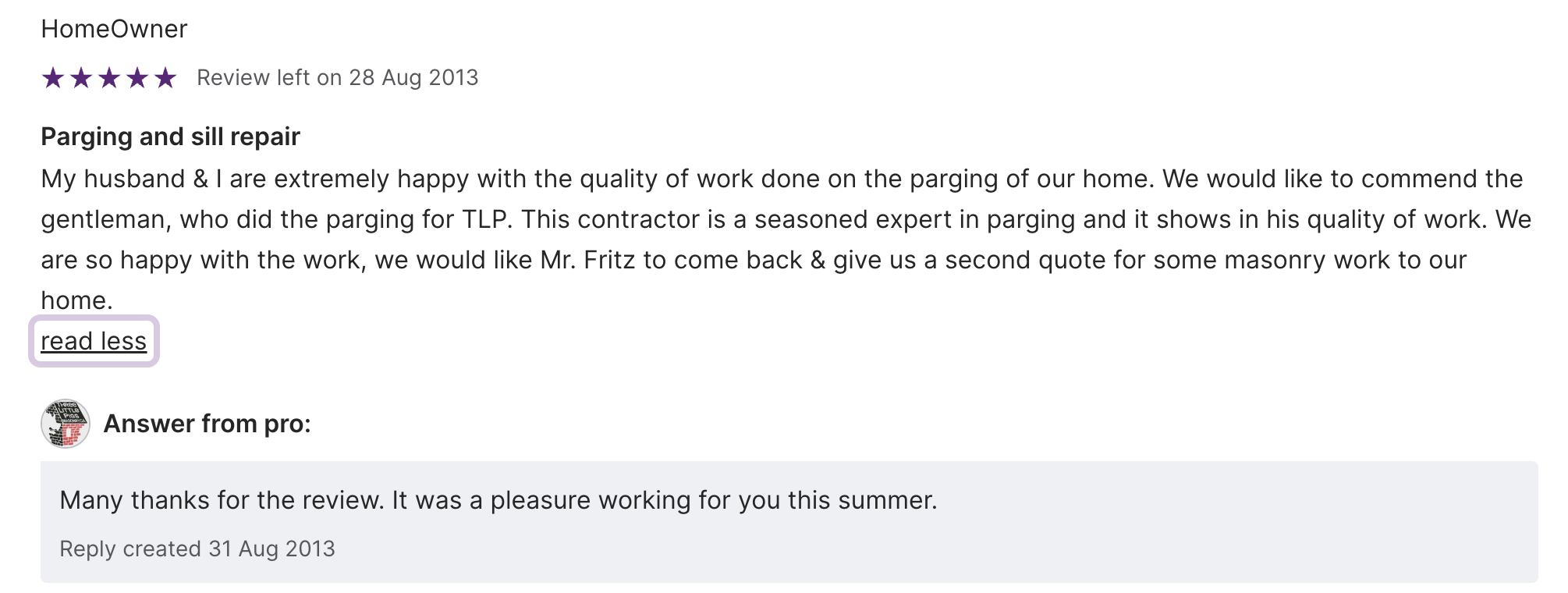Image resolution: width=1568 pixels, height=593 pixels.
Task: Click the fourth purple rating star
Action: pyautogui.click(x=137, y=78)
